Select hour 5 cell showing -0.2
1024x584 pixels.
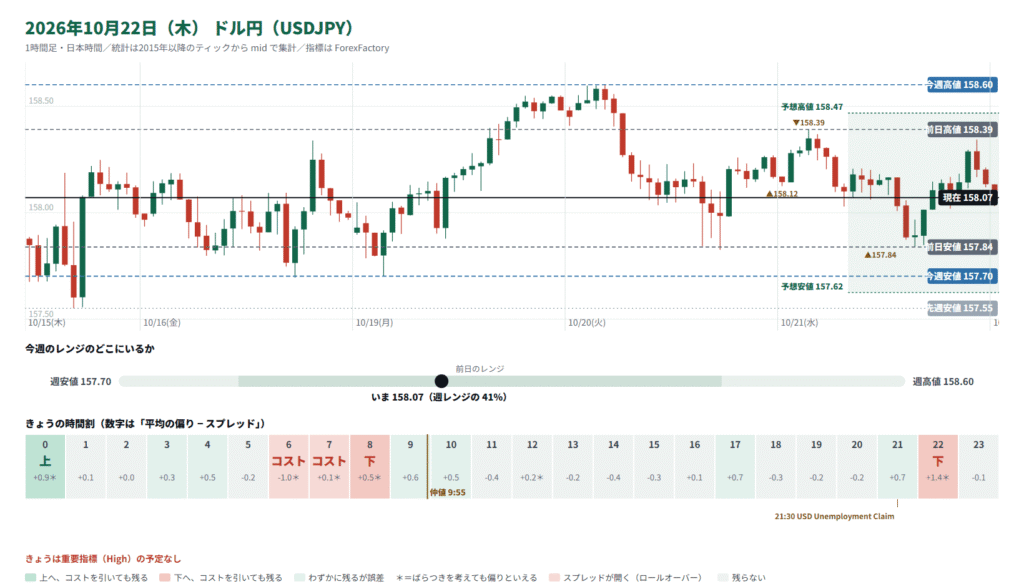(x=248, y=466)
